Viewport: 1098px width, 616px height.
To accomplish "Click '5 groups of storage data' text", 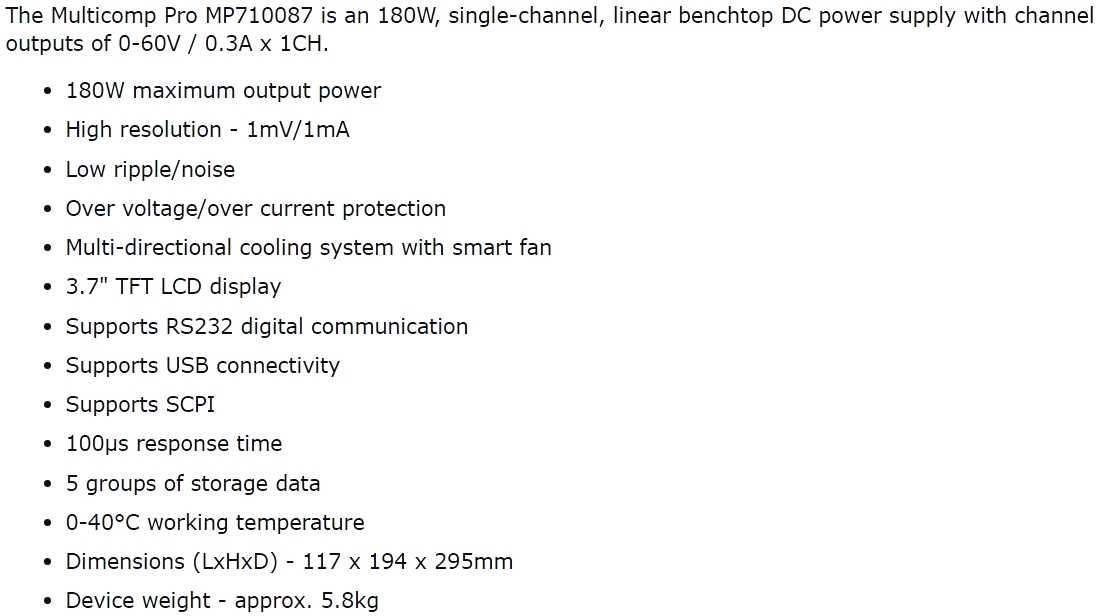I will click(193, 484).
